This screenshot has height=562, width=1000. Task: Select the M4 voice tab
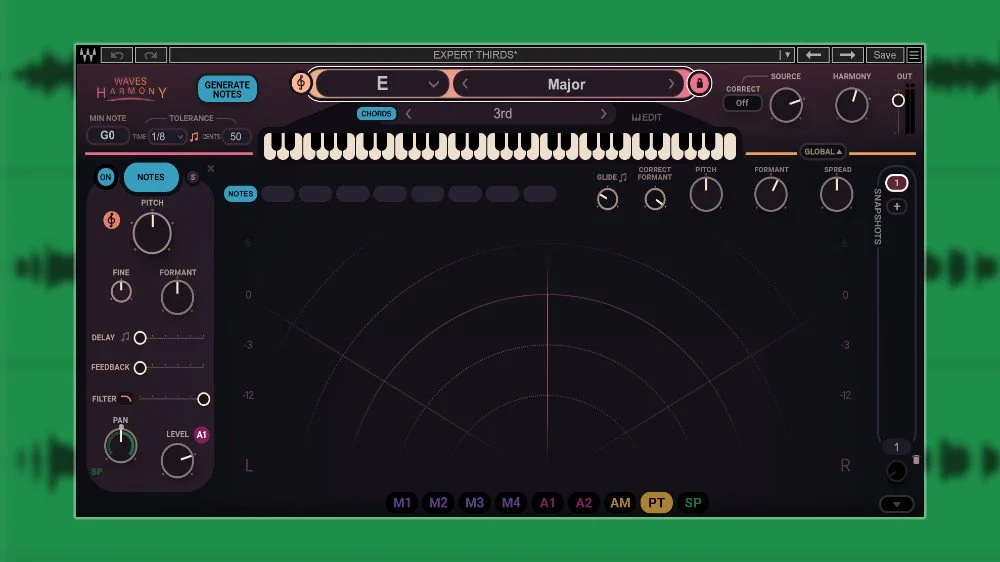[x=511, y=503]
